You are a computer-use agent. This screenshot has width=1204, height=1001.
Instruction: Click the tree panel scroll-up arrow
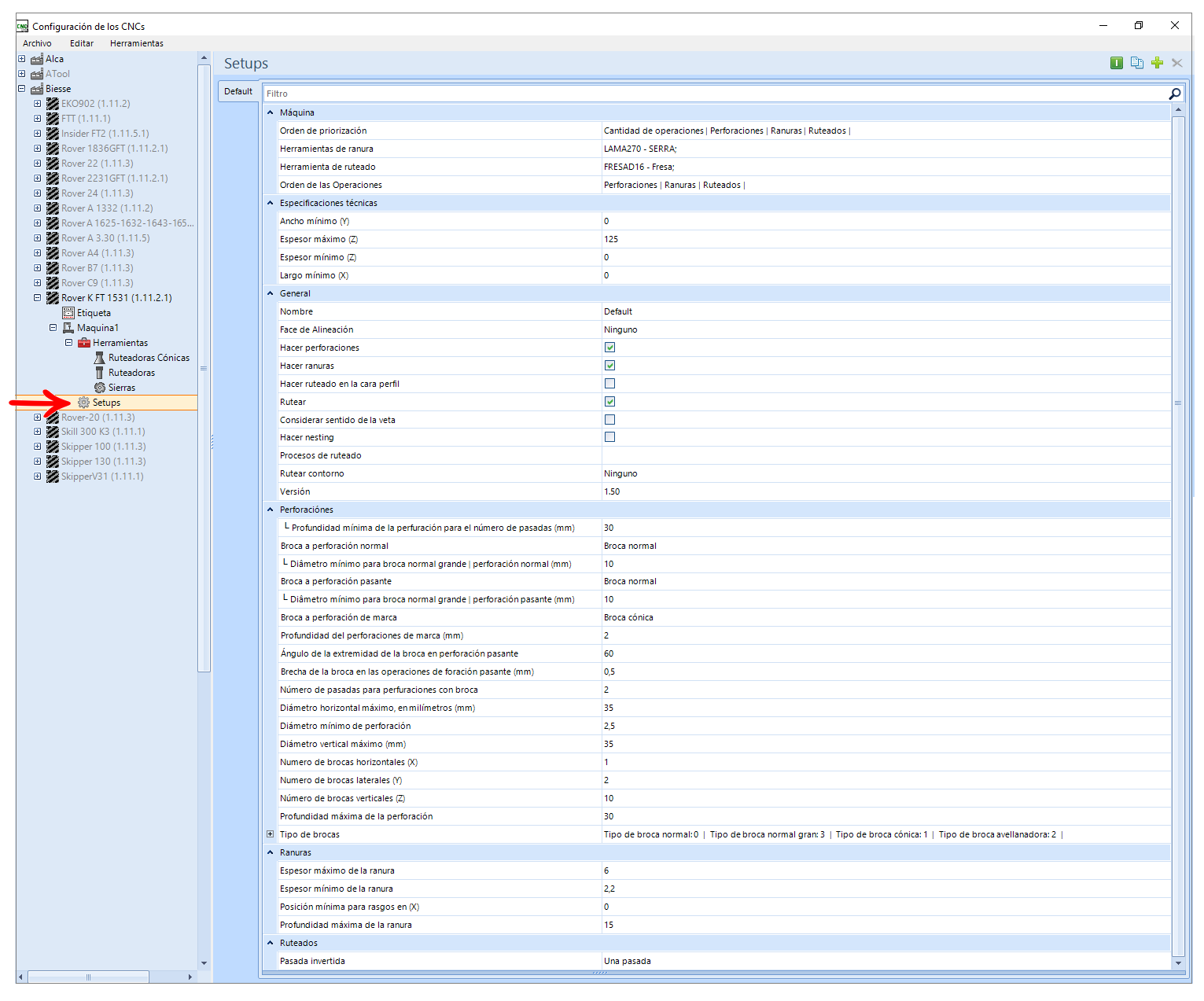(204, 58)
